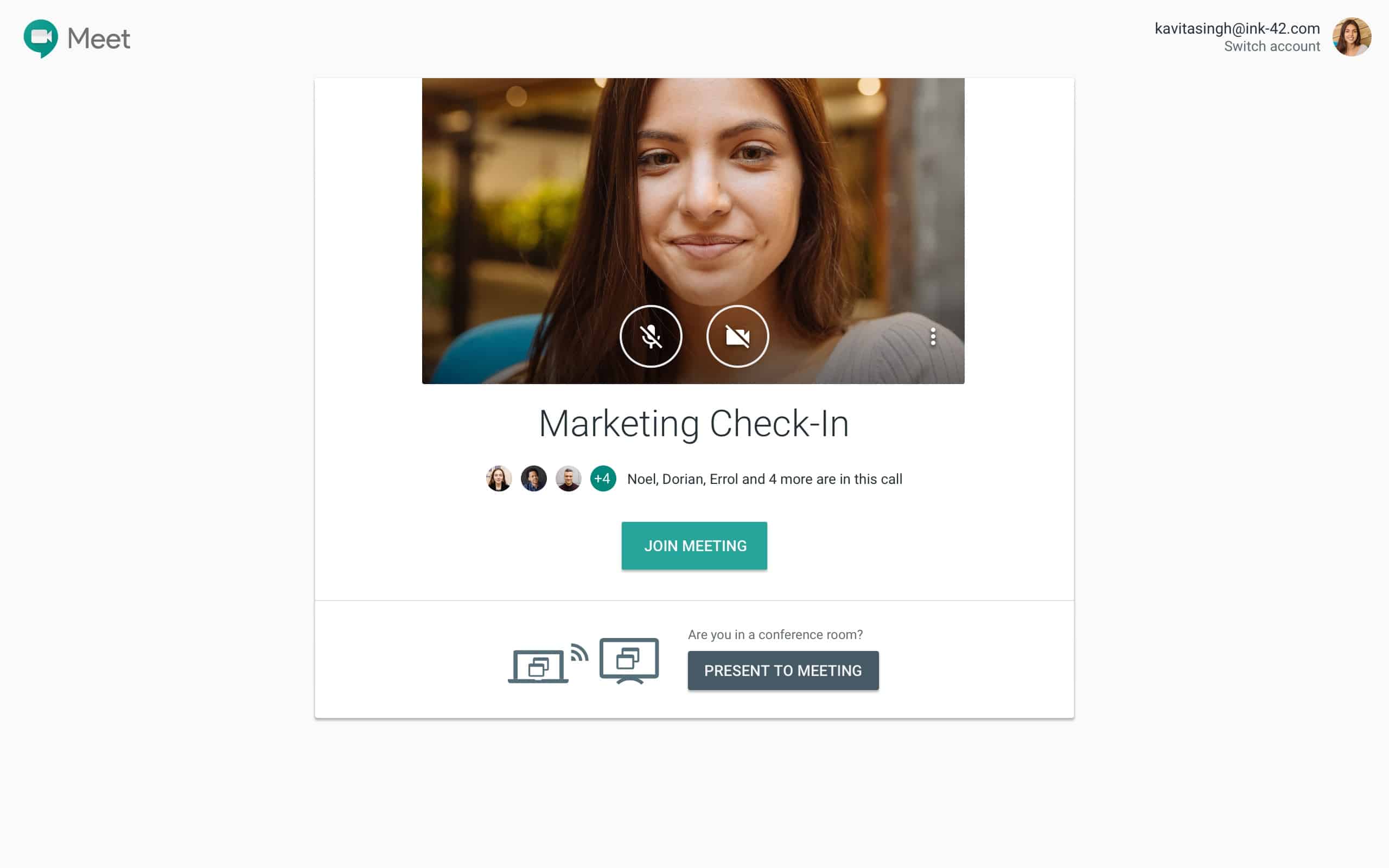Screen dimensions: 1389x868
Task: Click the conference room monitor icon
Action: coord(629,660)
